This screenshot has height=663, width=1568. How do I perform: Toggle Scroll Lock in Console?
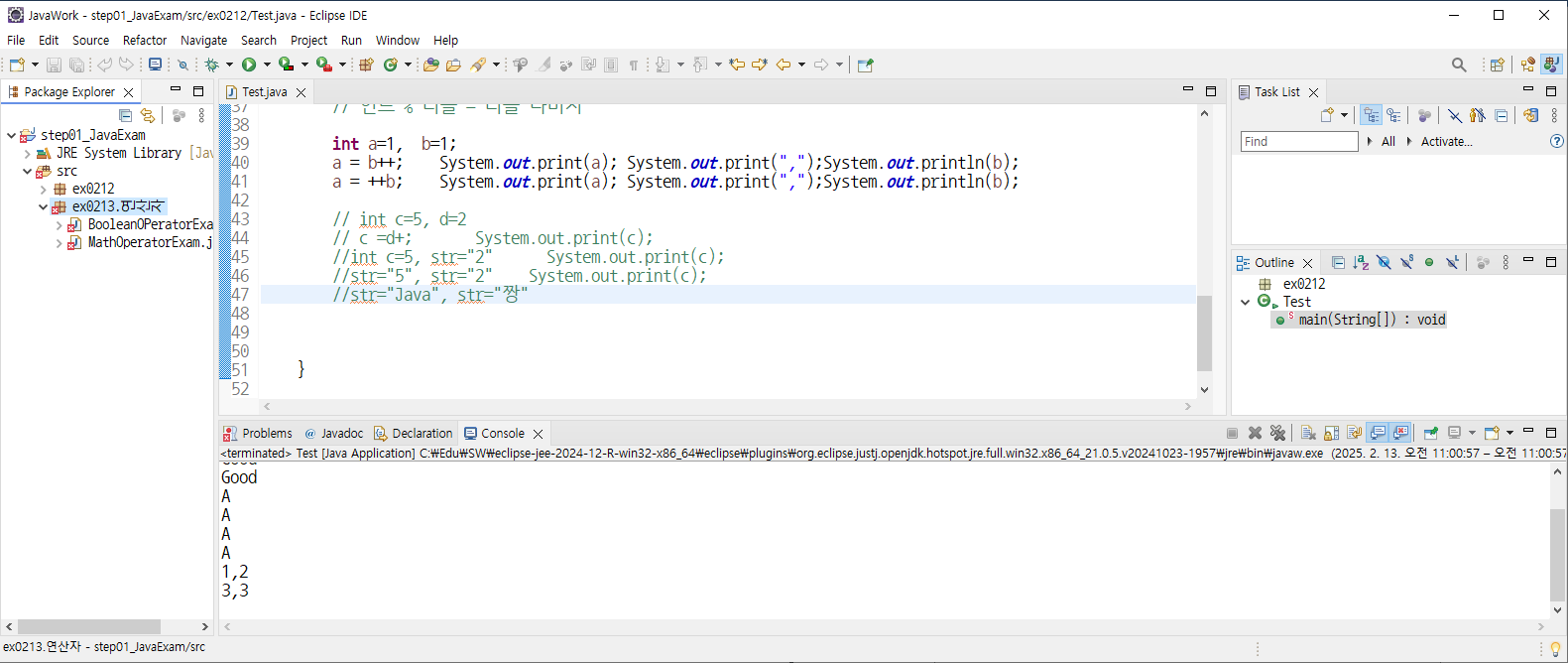pos(1331,433)
